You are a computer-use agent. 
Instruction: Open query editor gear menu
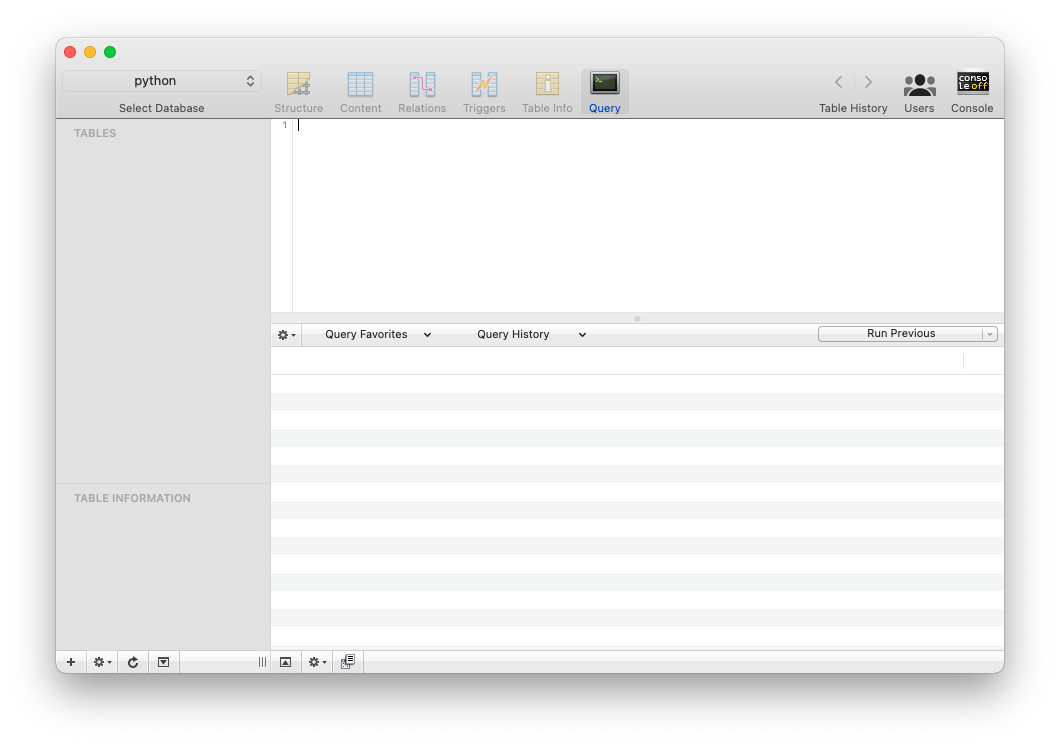[287, 335]
